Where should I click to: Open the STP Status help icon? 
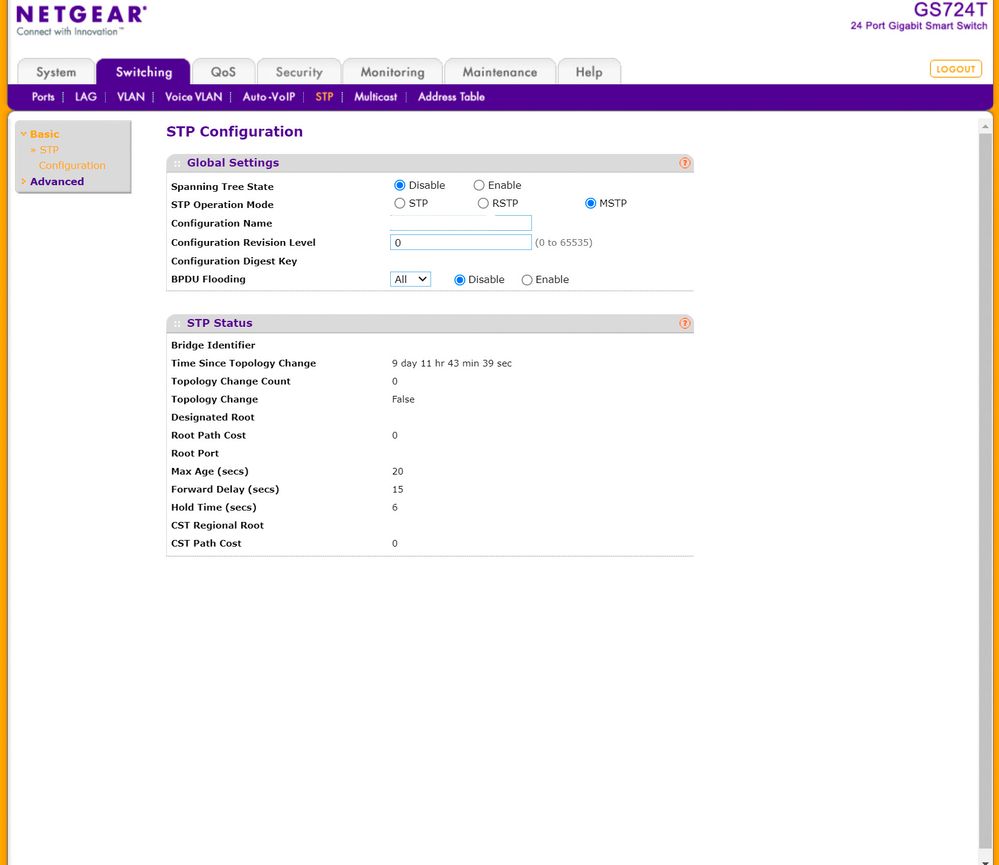click(685, 323)
